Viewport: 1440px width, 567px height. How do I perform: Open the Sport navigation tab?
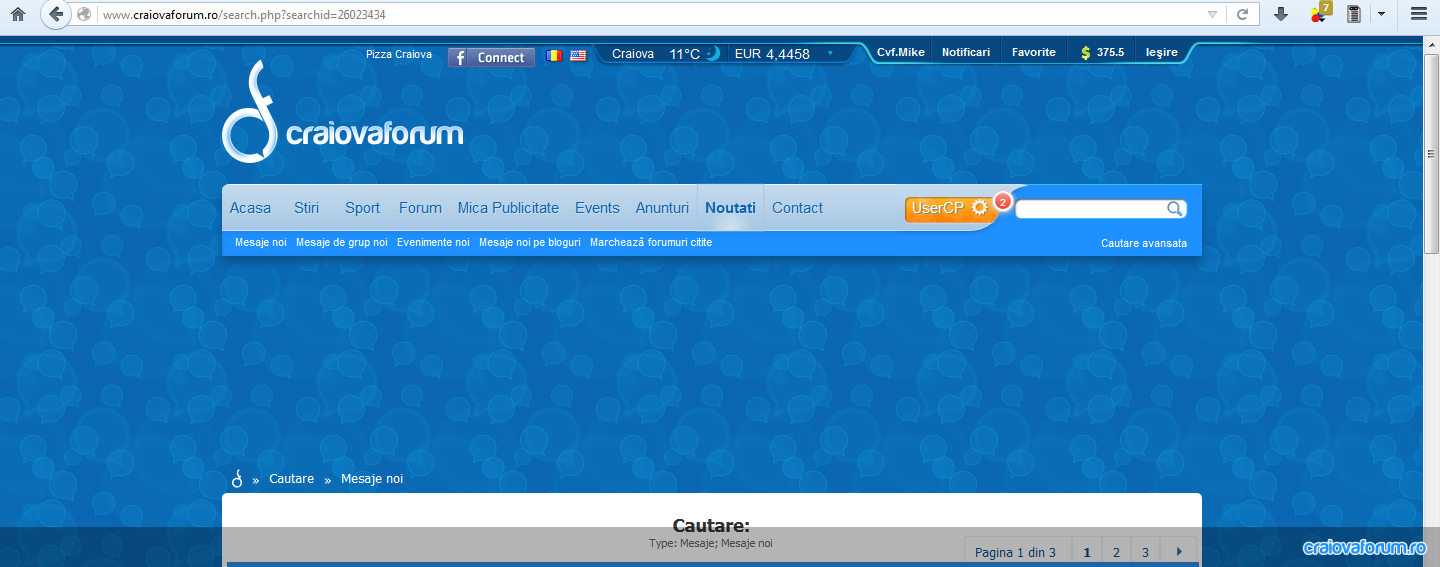(362, 208)
